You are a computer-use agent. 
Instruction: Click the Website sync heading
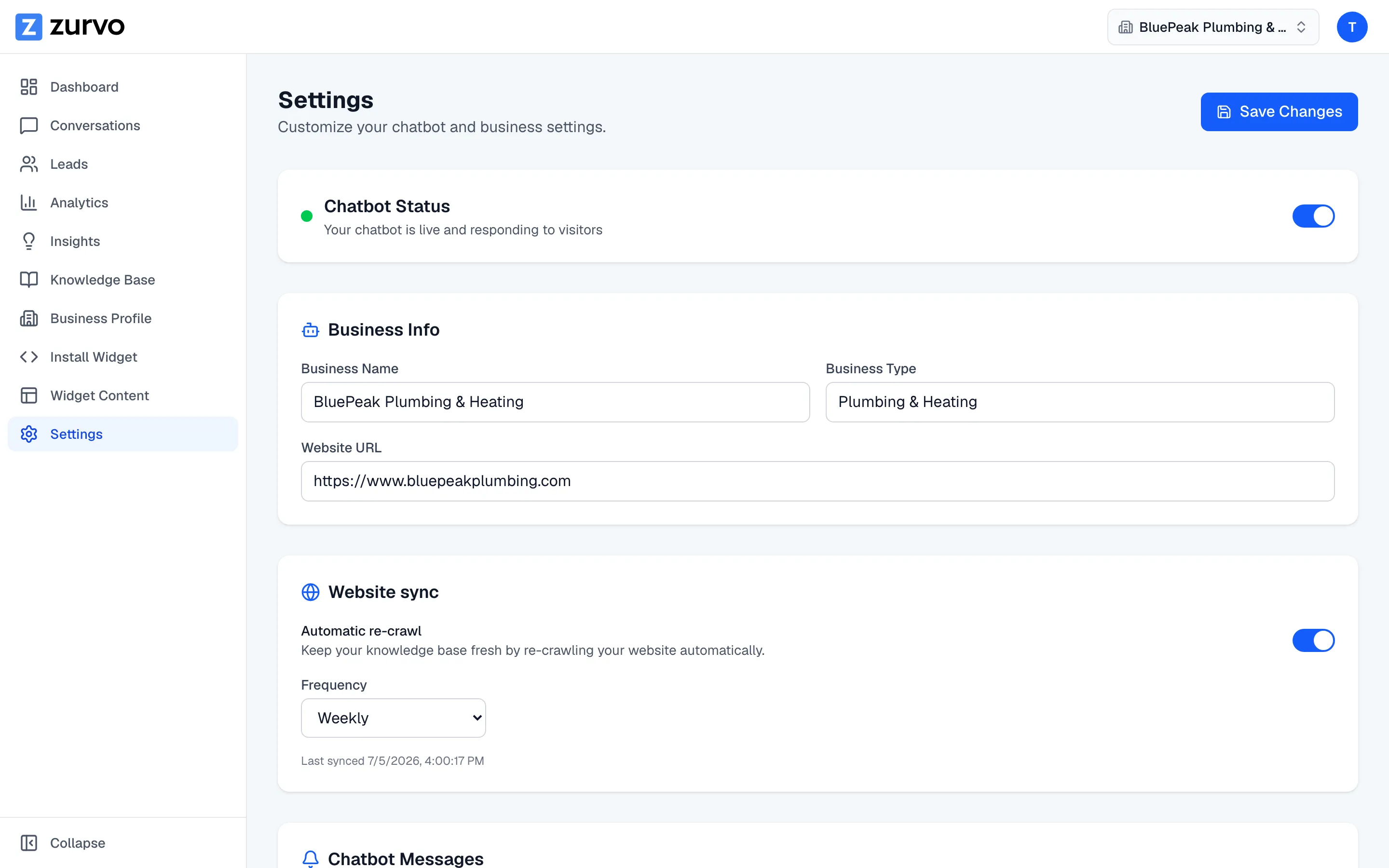tap(383, 592)
